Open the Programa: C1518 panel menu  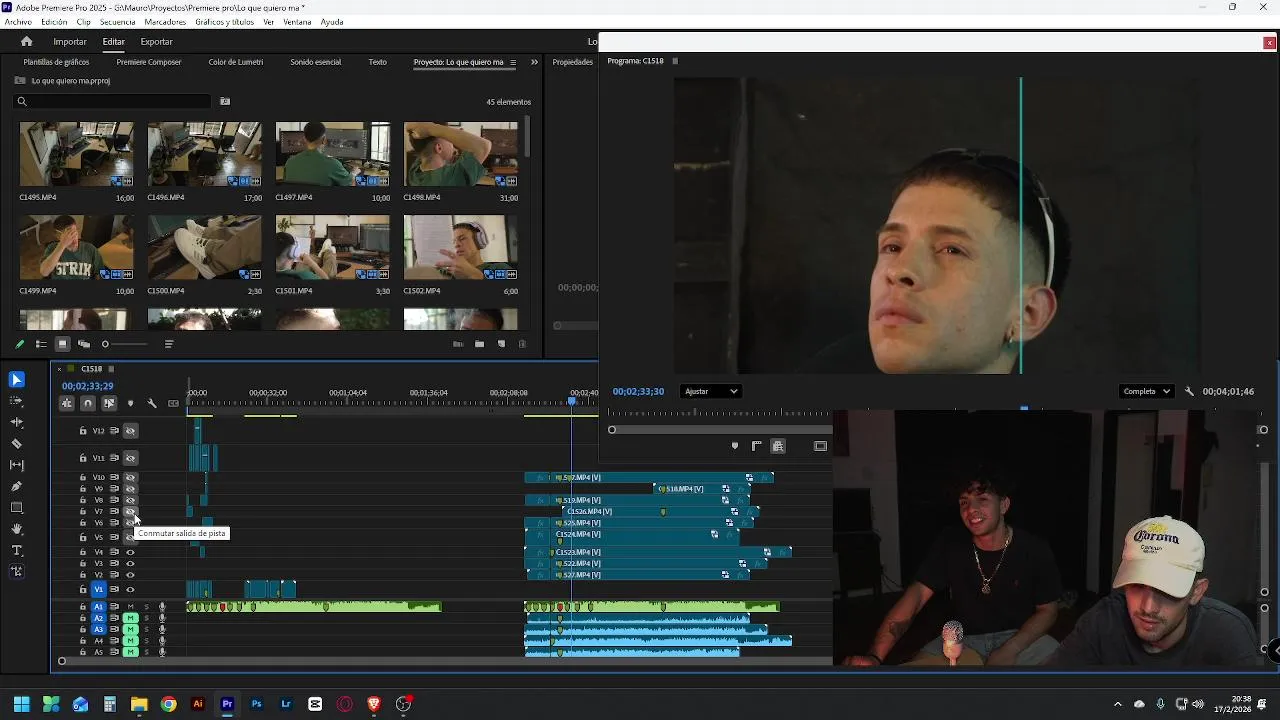675,61
